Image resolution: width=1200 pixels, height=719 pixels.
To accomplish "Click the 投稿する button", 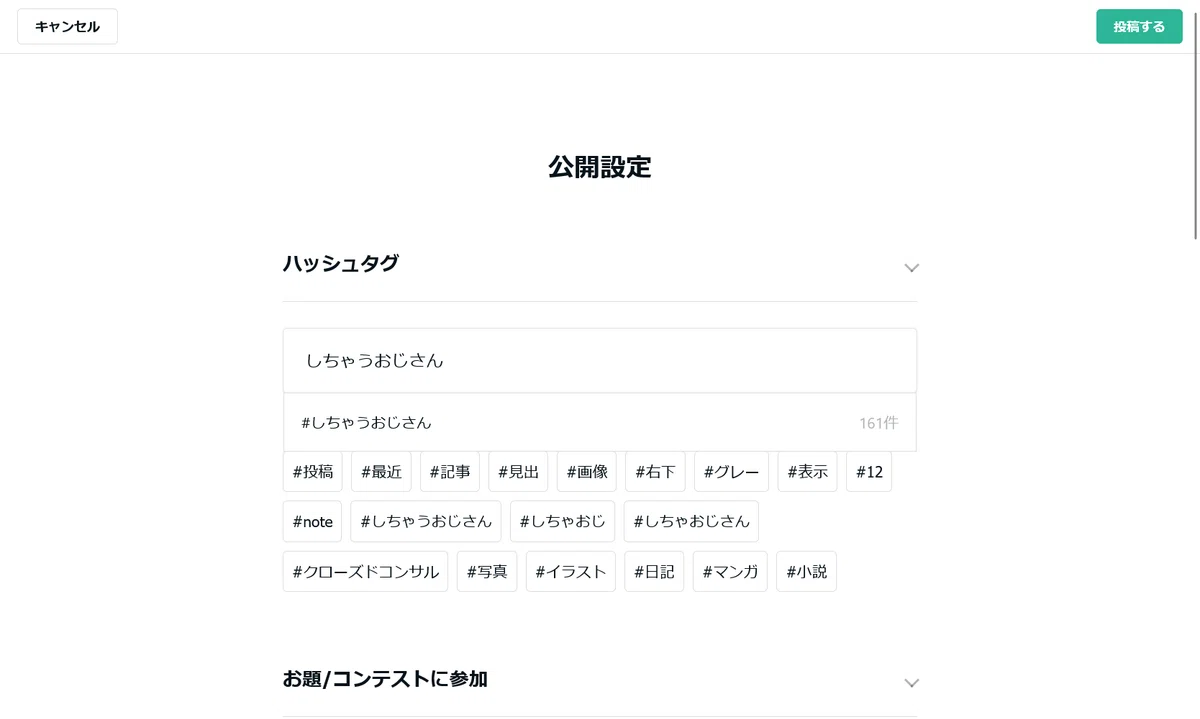I will pyautogui.click(x=1139, y=27).
